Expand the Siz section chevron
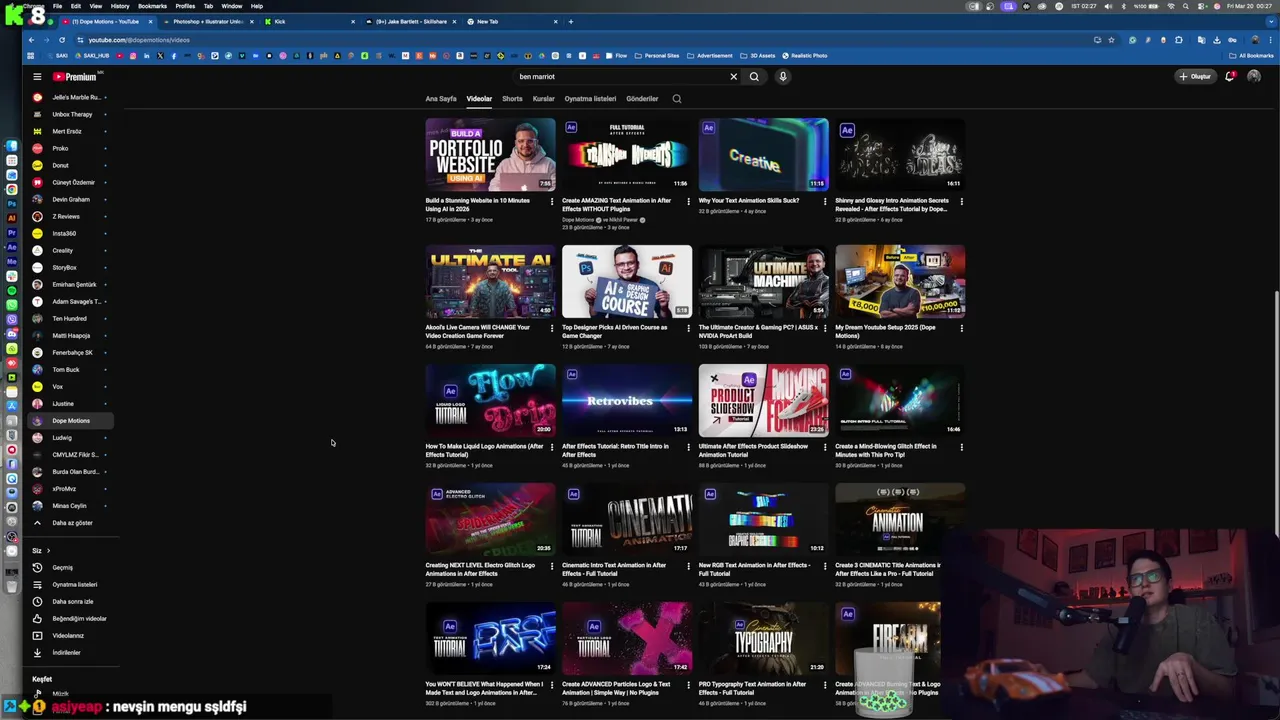Image resolution: width=1280 pixels, height=720 pixels. click(47, 551)
